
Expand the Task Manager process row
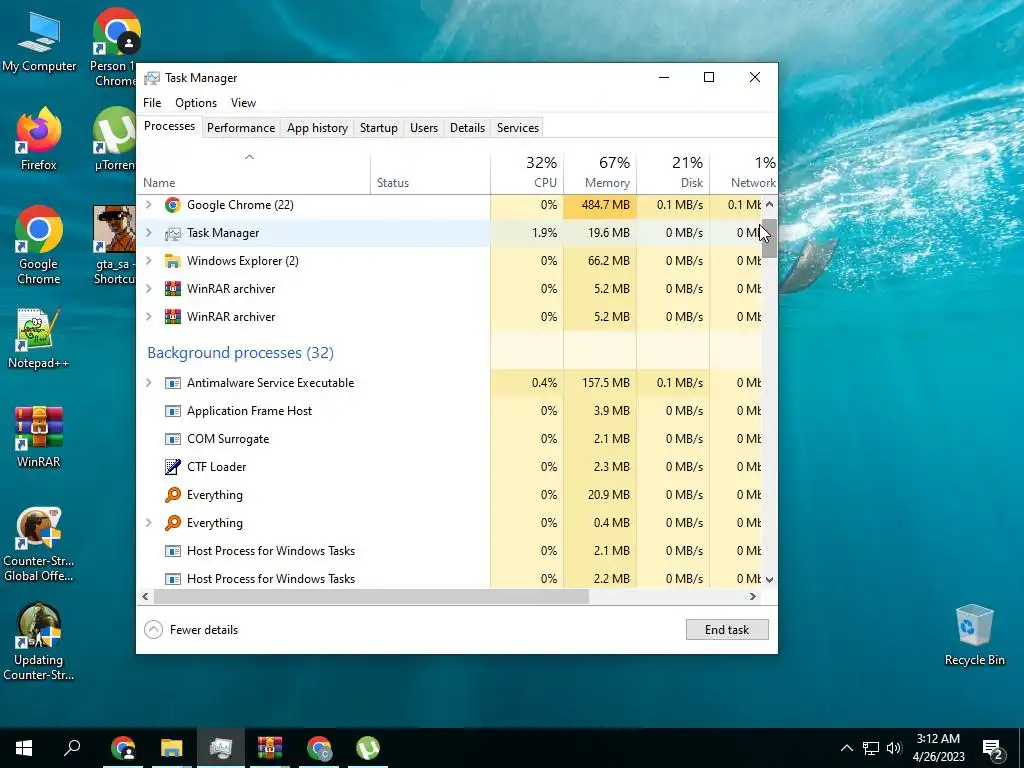point(149,233)
